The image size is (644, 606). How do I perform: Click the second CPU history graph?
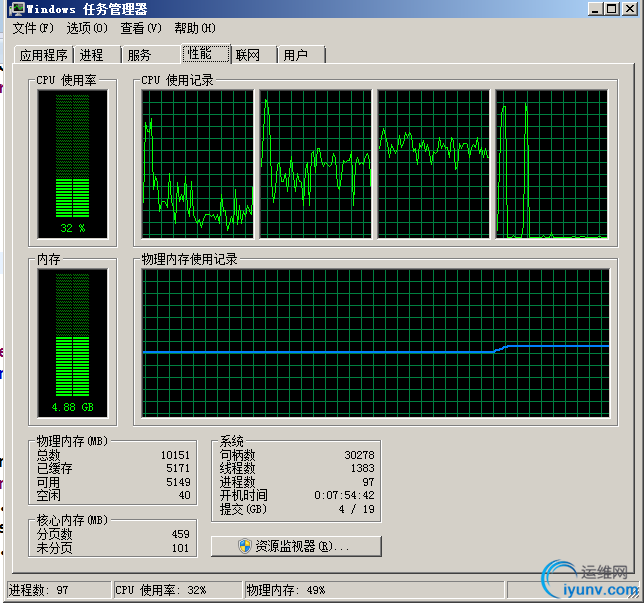(x=315, y=164)
